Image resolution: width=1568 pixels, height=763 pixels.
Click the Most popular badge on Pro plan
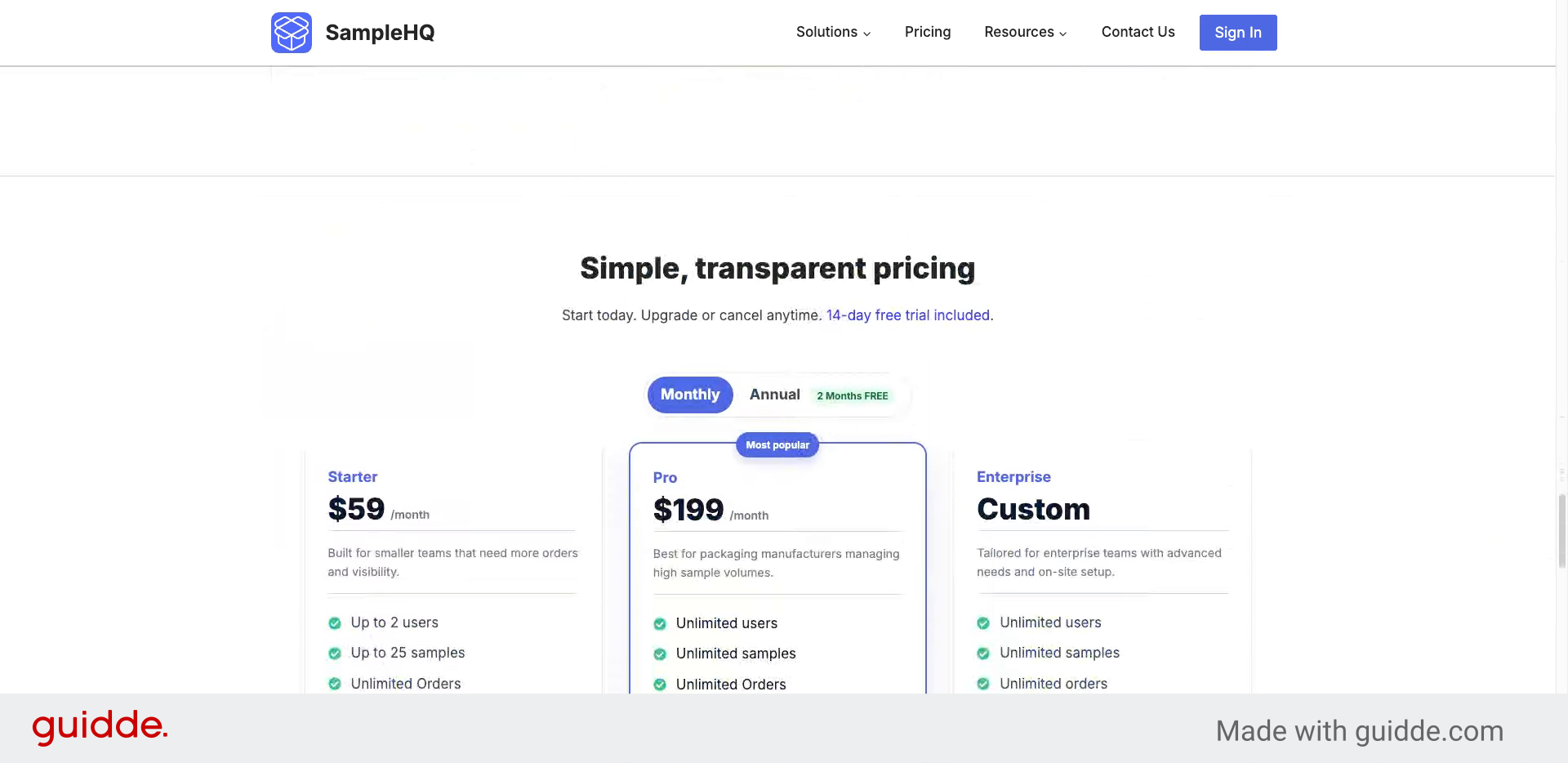tap(777, 445)
